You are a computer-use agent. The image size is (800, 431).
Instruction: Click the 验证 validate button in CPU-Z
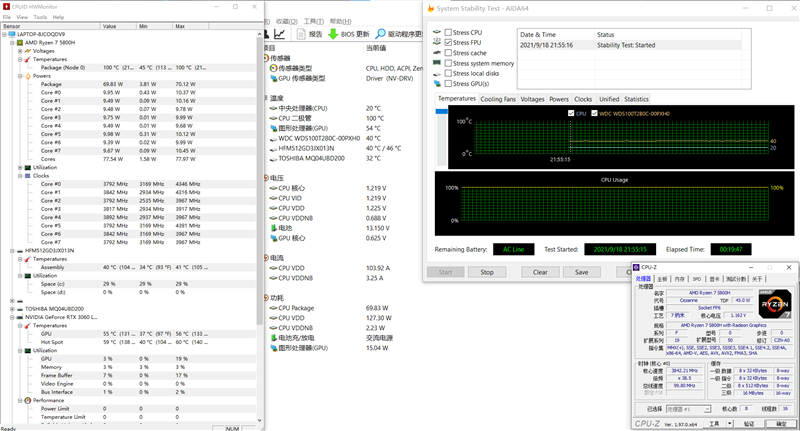(x=748, y=424)
